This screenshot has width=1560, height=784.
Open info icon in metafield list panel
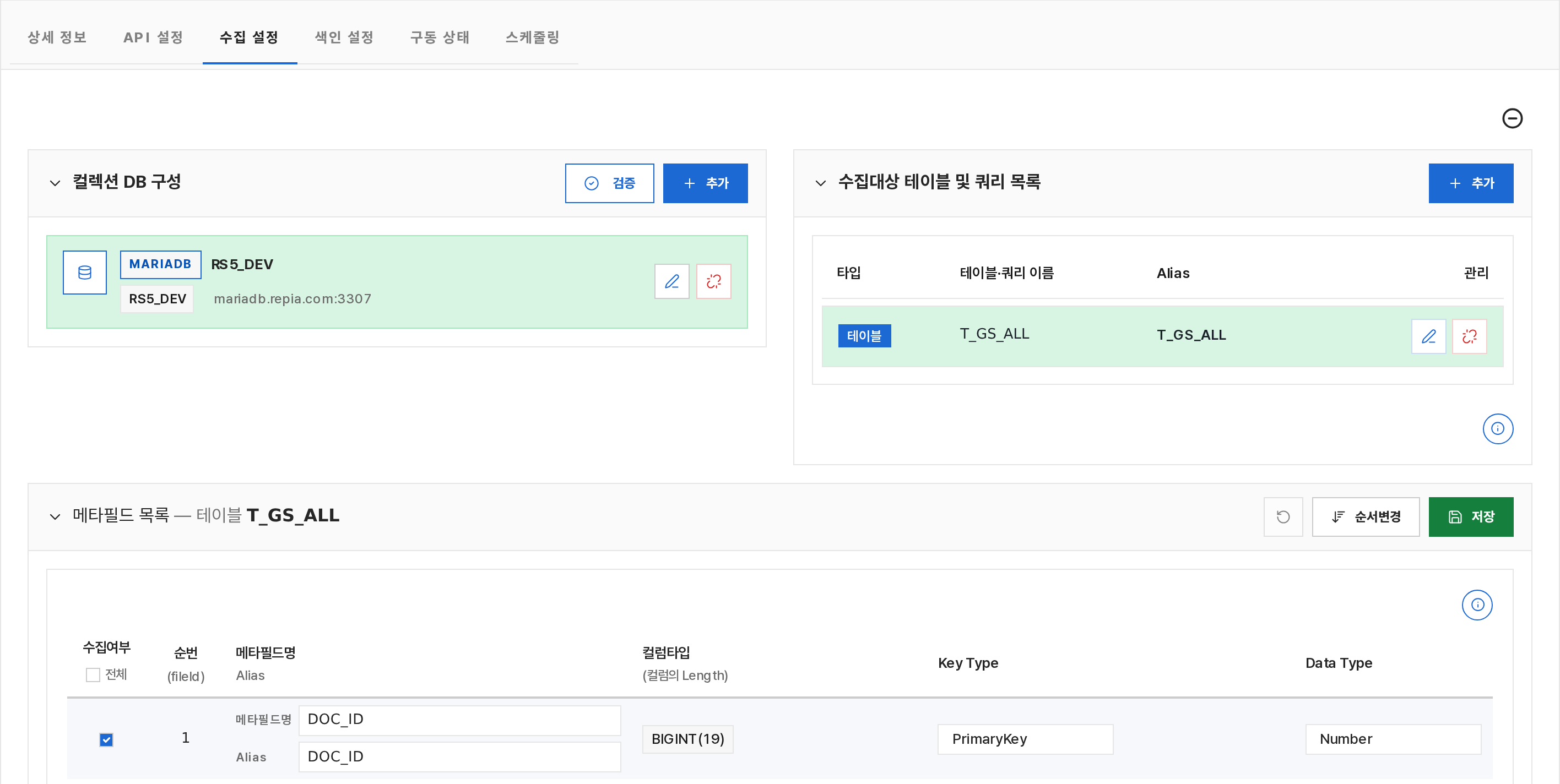tap(1477, 605)
